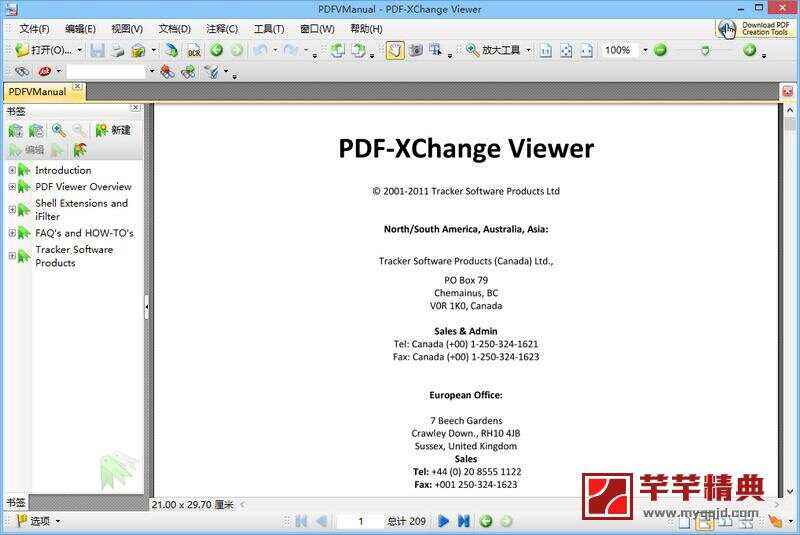This screenshot has width=800, height=535.
Task: Click the green zoom out minus button
Action: pyautogui.click(x=660, y=50)
